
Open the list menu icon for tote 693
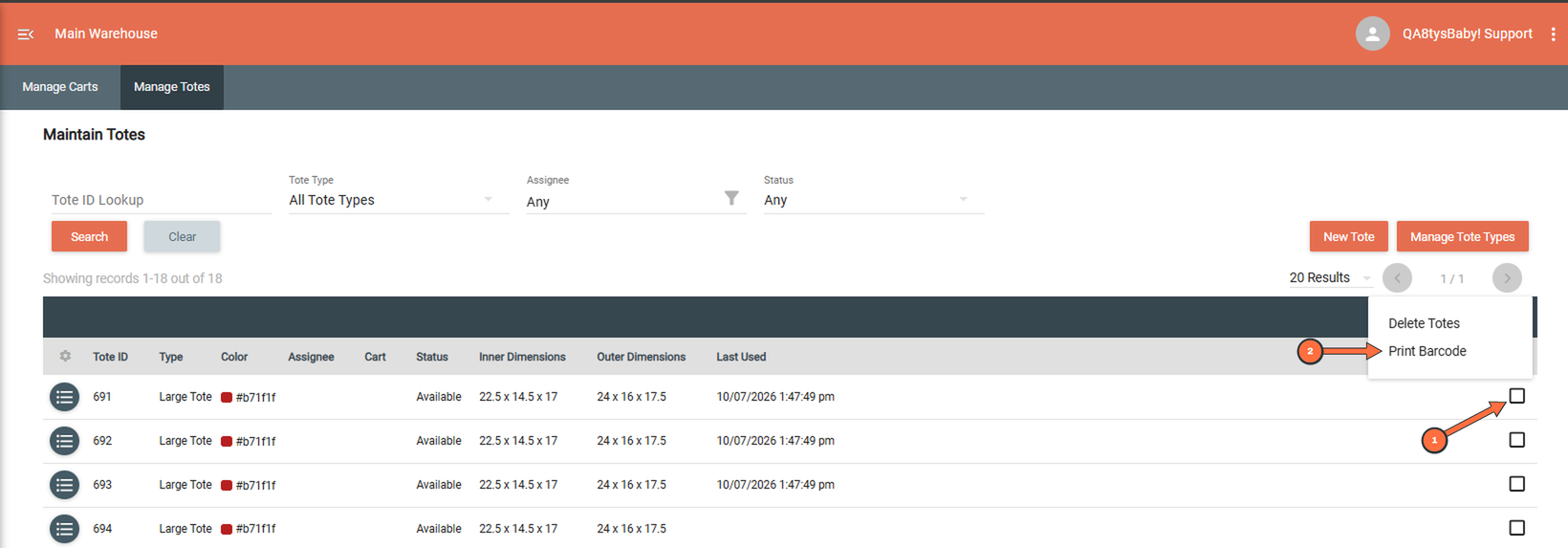(64, 485)
